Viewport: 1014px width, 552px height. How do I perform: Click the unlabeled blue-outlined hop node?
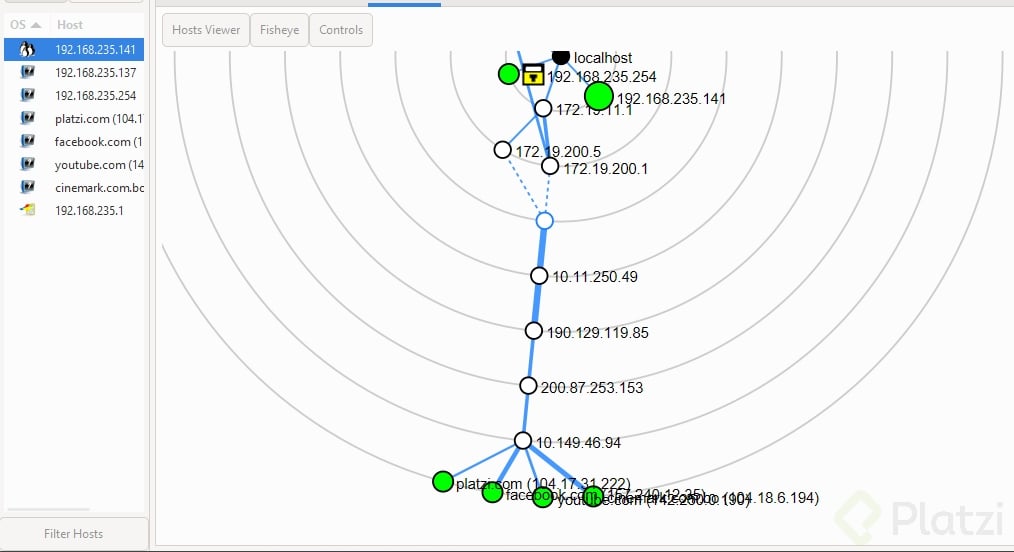[x=545, y=221]
